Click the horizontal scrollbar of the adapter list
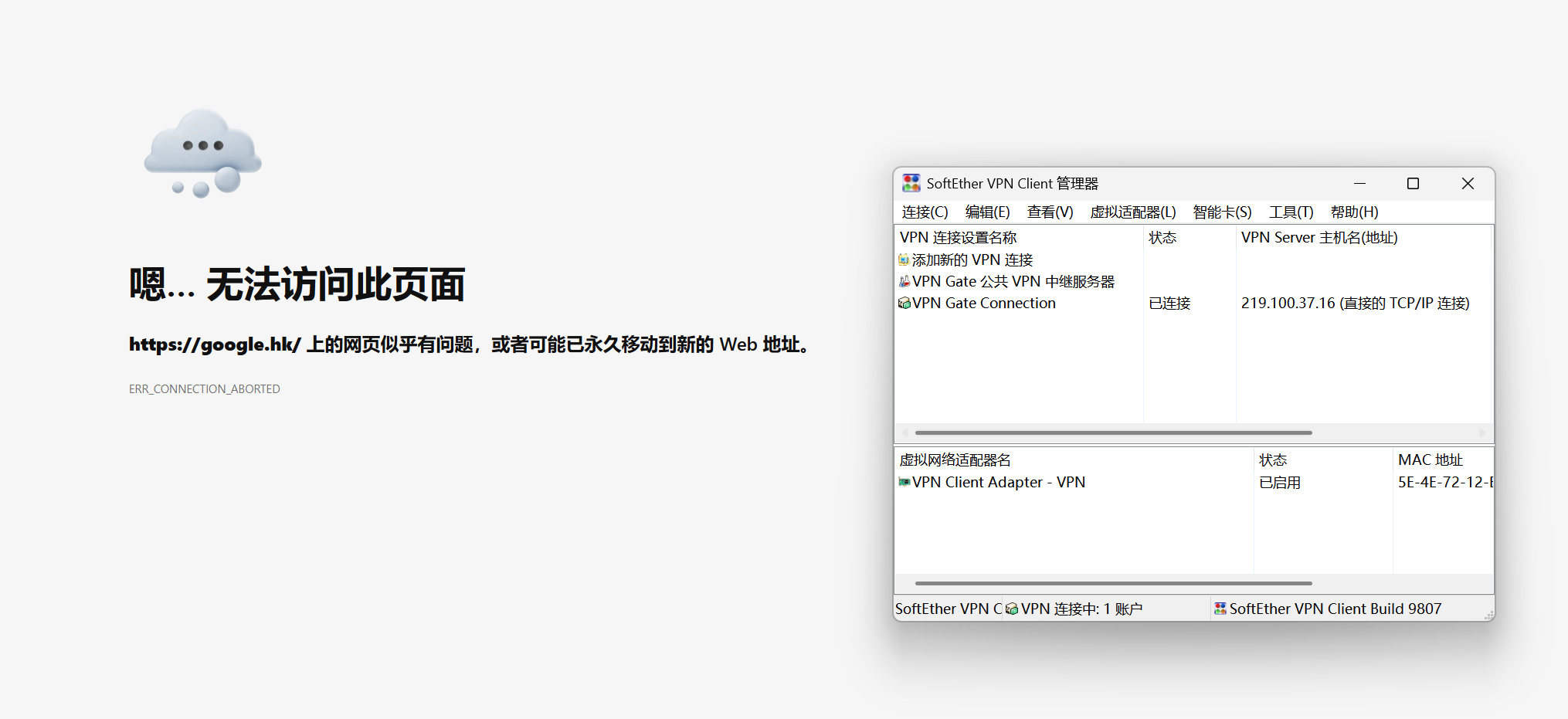Viewport: 1568px width, 719px height. tap(1112, 584)
